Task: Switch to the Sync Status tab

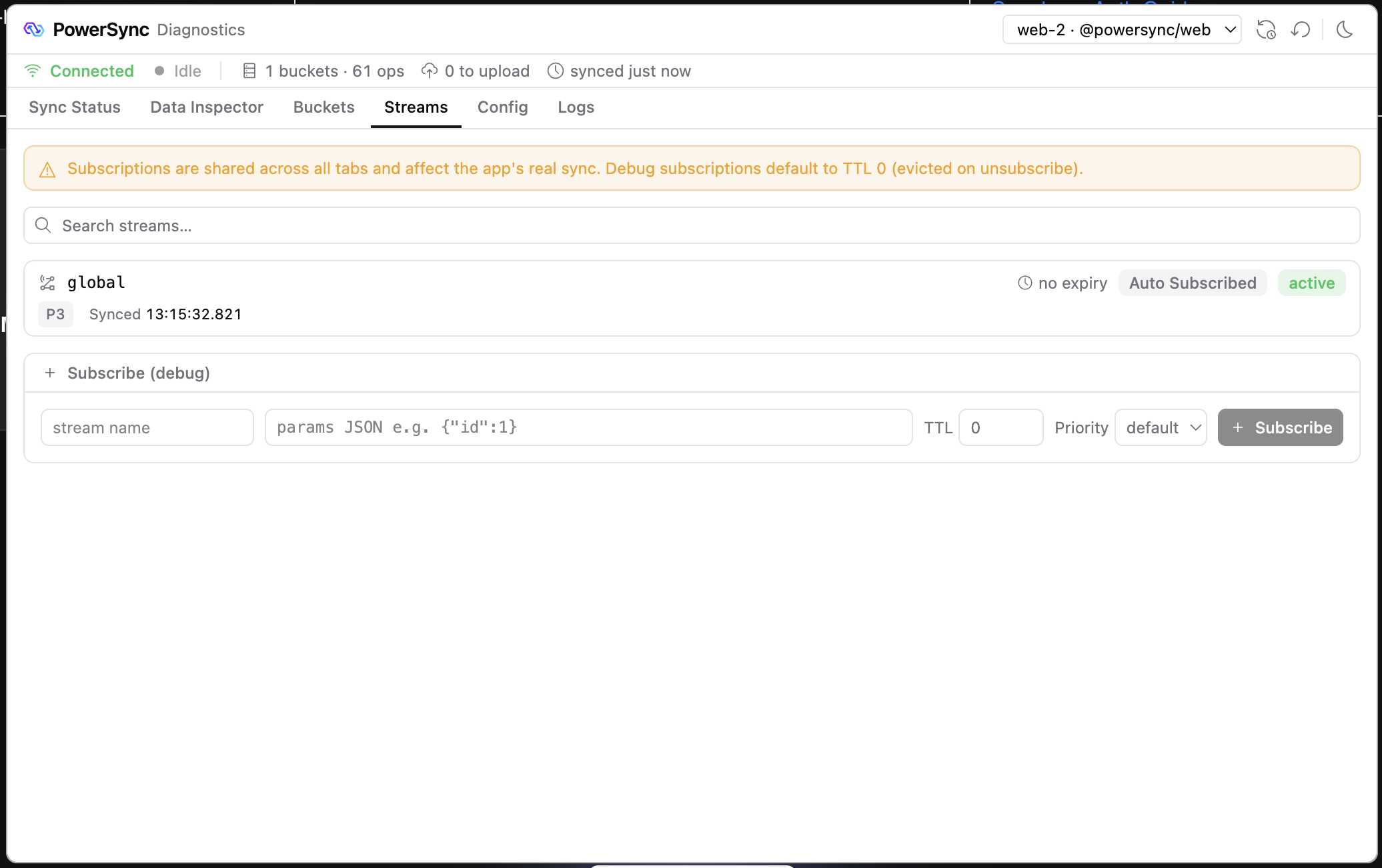Action: coord(75,107)
